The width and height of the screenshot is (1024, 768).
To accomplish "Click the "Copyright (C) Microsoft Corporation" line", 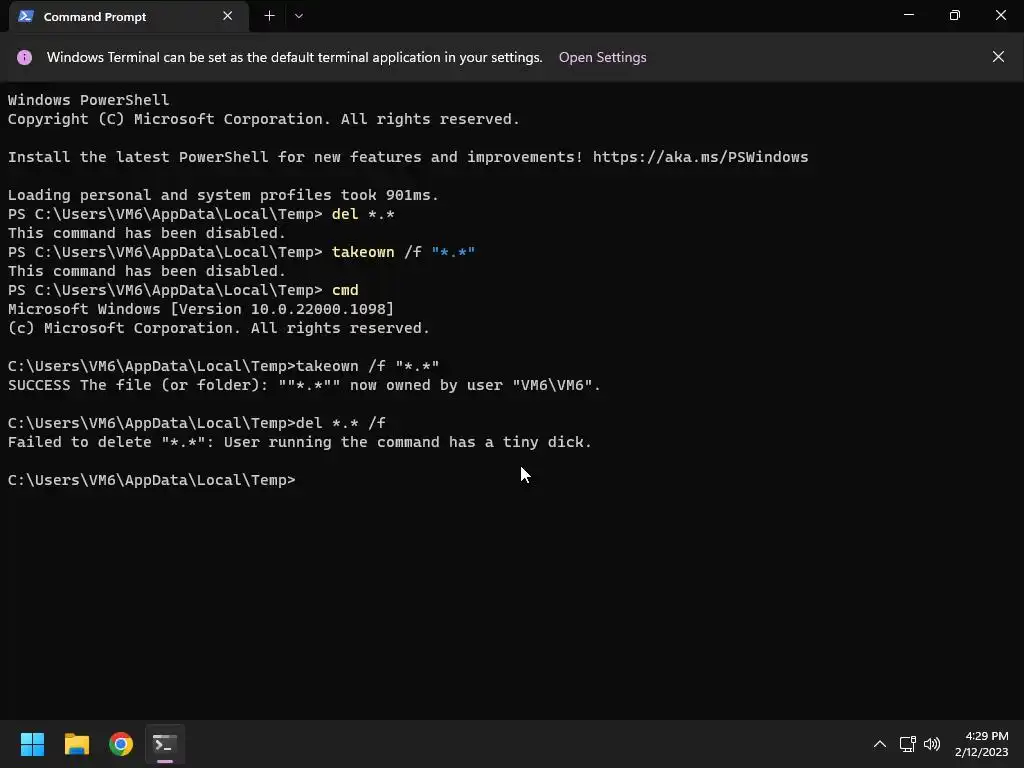I will (264, 120).
